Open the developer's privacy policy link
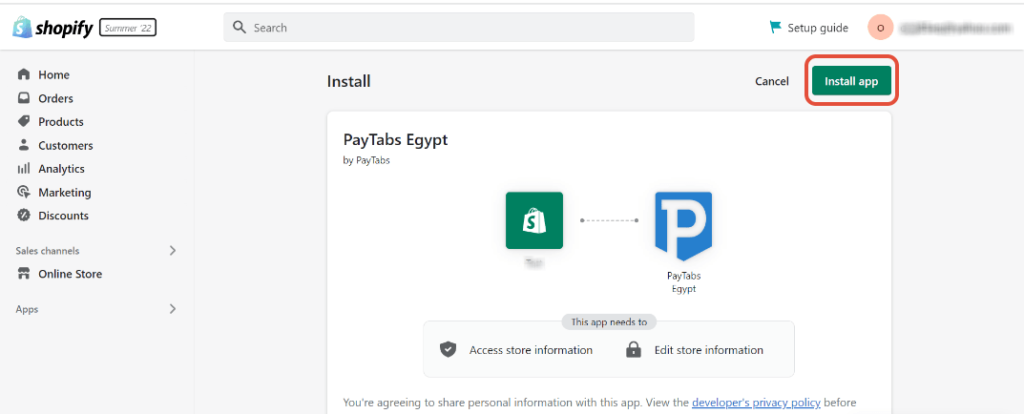 pyautogui.click(x=756, y=402)
